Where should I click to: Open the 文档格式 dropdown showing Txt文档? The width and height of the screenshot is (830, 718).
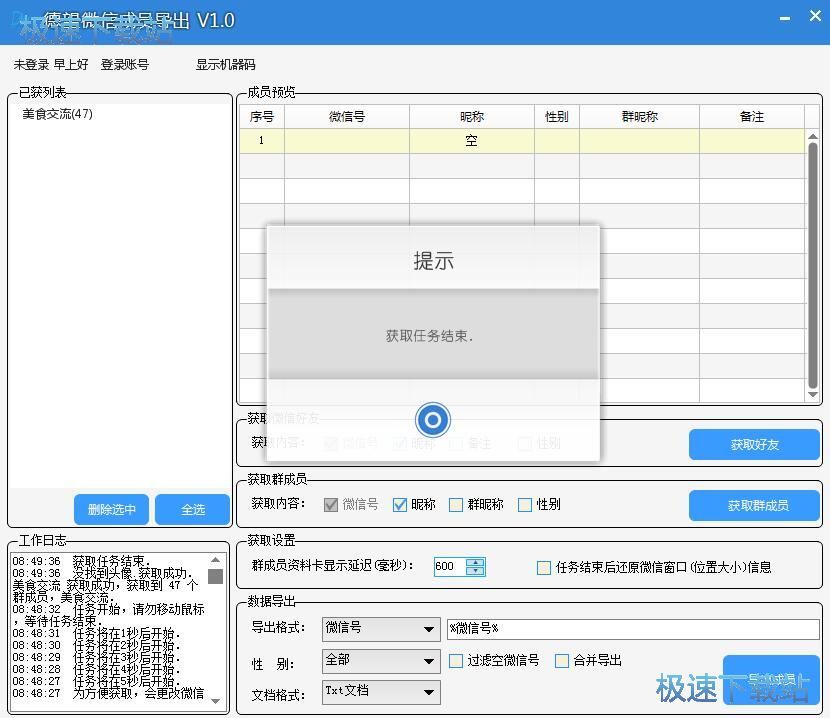tap(429, 692)
